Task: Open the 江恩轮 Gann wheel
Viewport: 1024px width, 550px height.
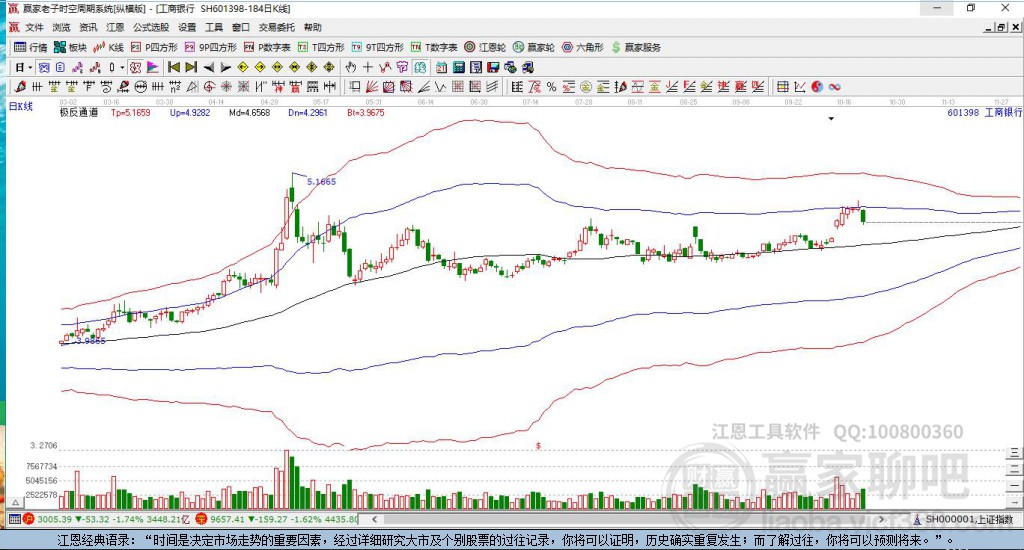Action: click(x=485, y=47)
